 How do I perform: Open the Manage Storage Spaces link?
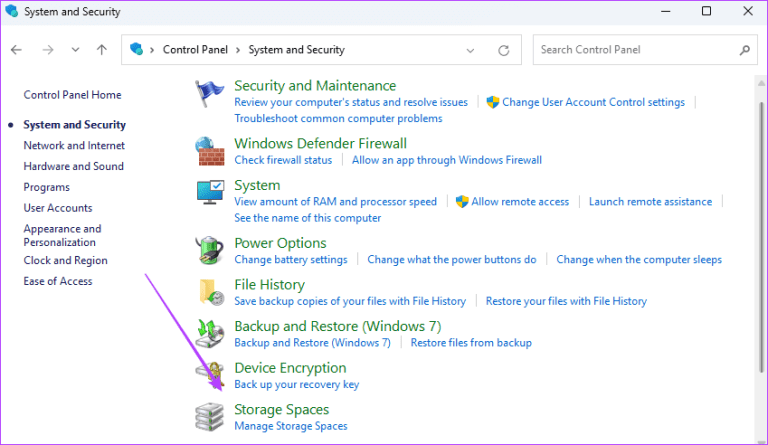pos(290,426)
